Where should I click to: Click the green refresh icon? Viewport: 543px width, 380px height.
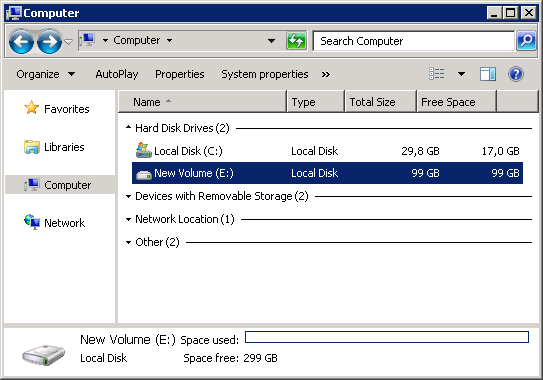tap(296, 41)
